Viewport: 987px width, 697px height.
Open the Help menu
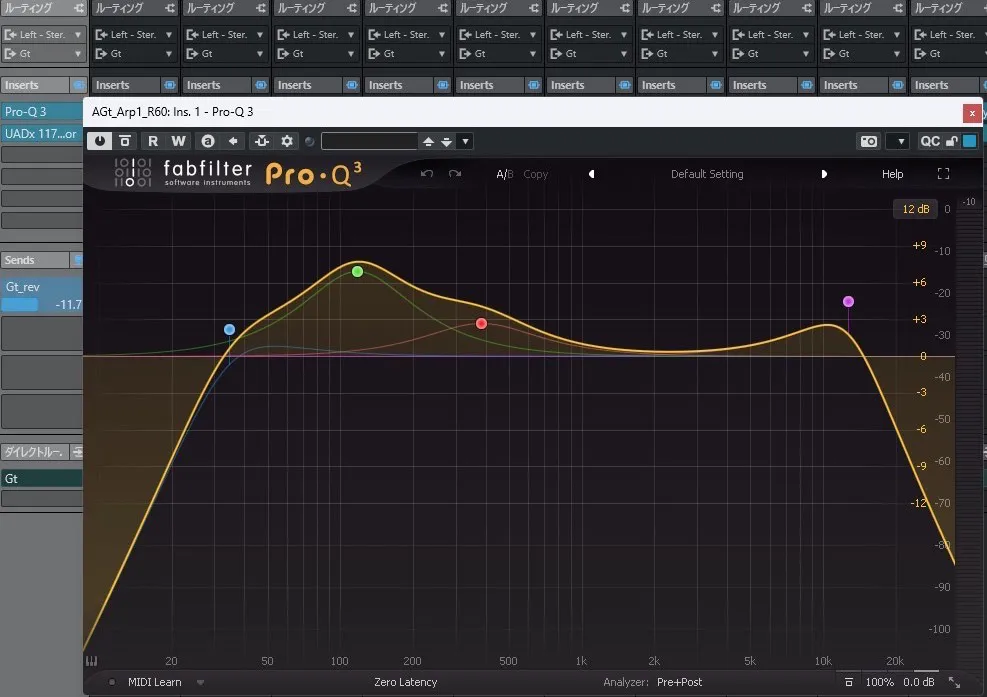(x=892, y=174)
